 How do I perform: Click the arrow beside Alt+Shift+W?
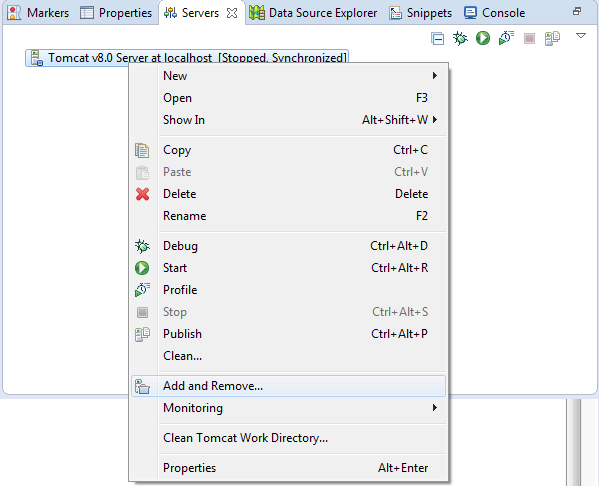tap(435, 120)
